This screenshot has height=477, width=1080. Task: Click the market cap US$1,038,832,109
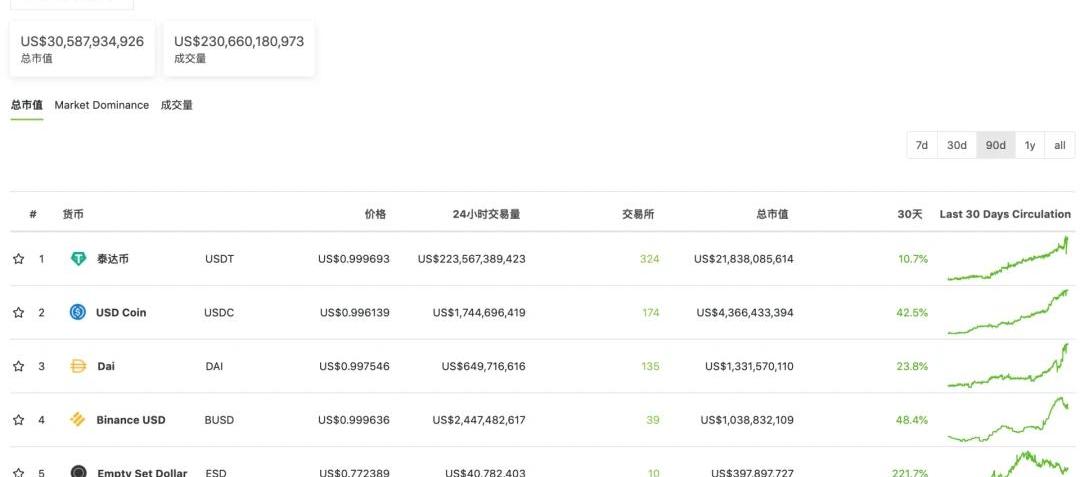click(x=747, y=420)
